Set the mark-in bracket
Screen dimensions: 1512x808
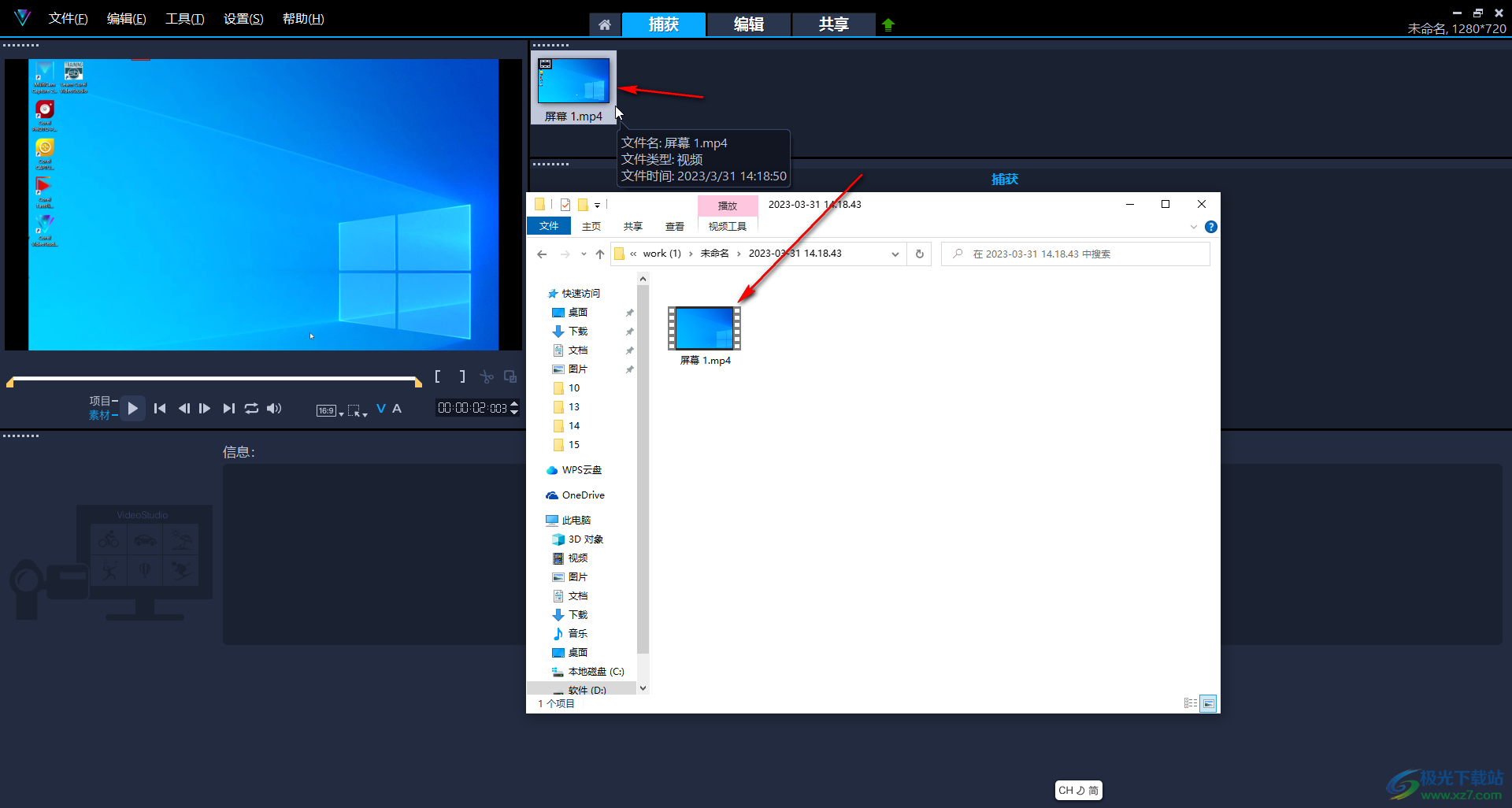click(438, 376)
